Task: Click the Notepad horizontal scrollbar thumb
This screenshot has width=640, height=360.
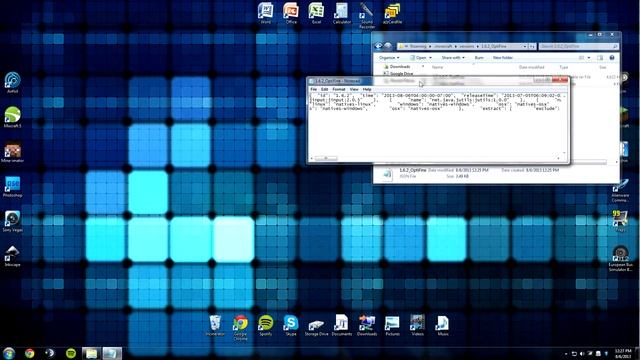Action: 326,158
